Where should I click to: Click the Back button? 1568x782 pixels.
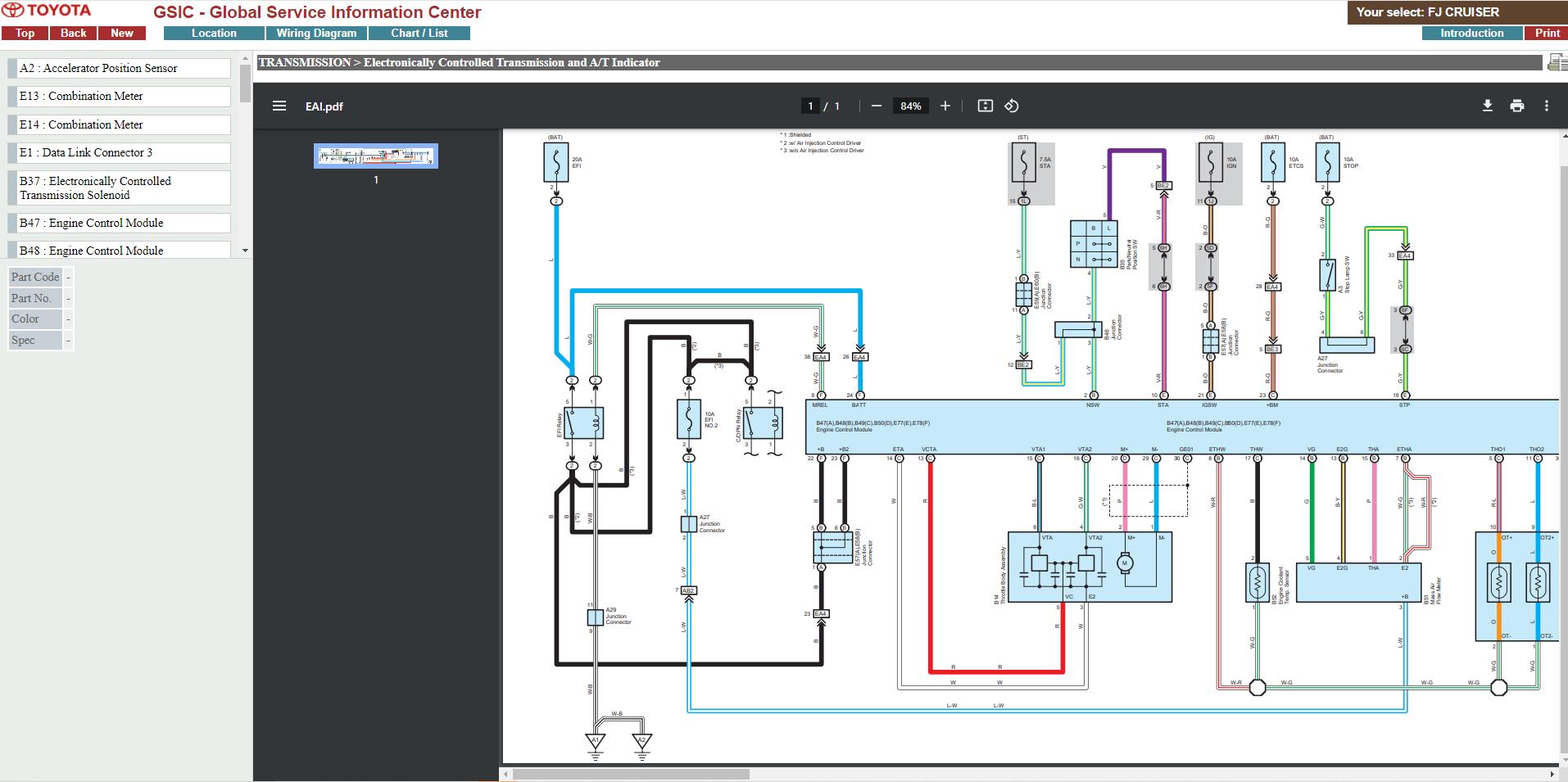click(x=74, y=33)
